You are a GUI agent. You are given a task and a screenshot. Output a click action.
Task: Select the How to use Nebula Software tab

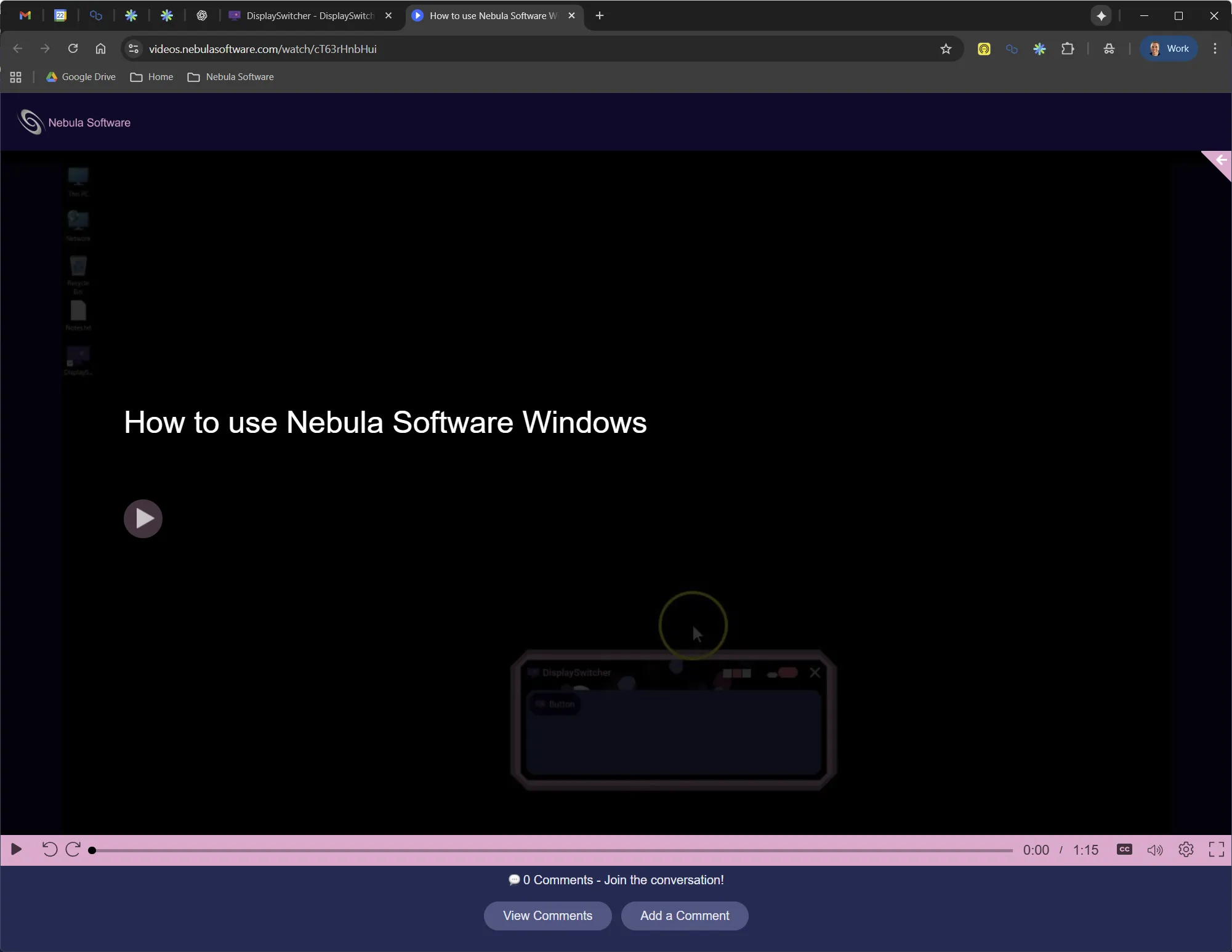[x=493, y=16]
